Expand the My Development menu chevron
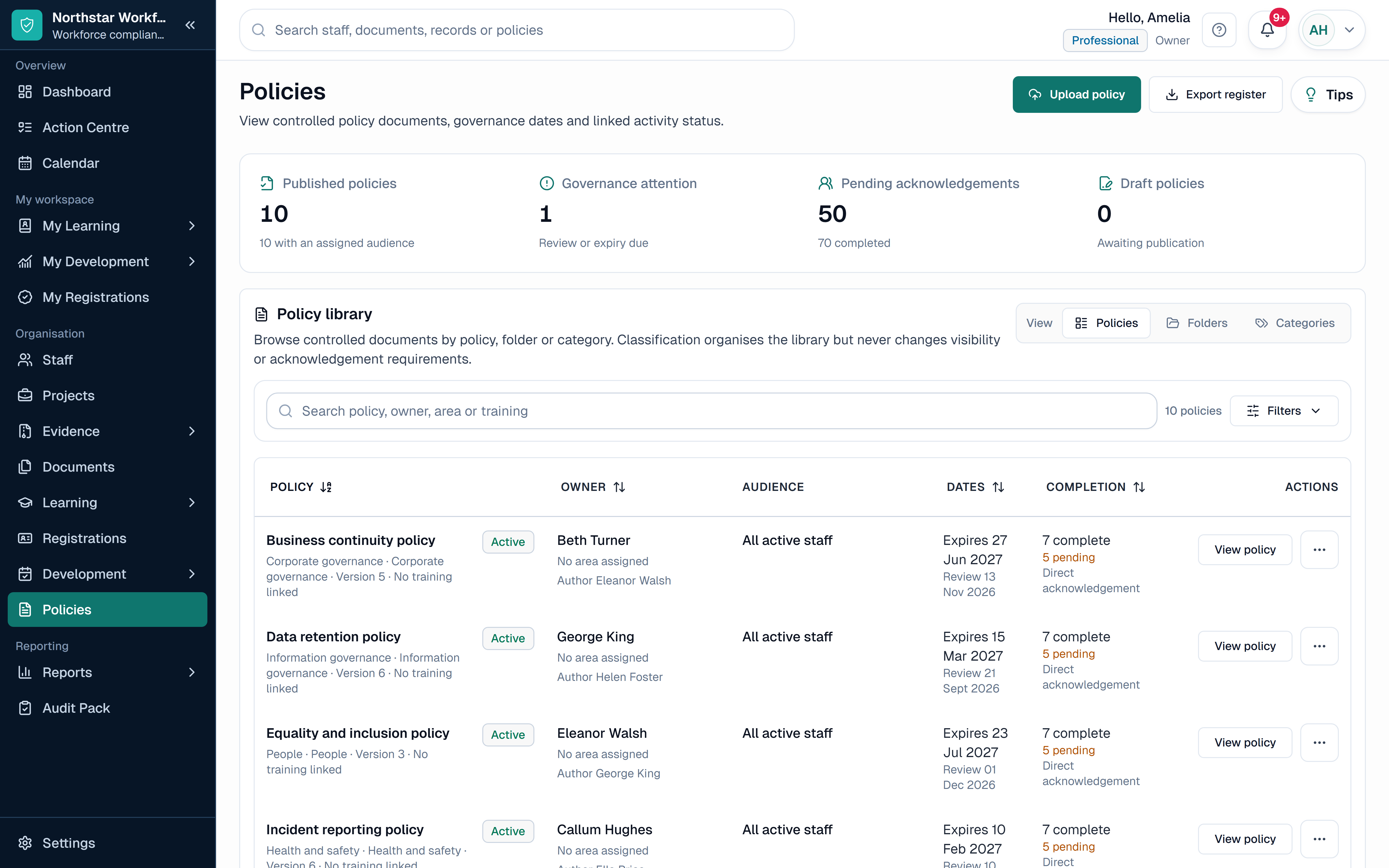 pyautogui.click(x=192, y=261)
